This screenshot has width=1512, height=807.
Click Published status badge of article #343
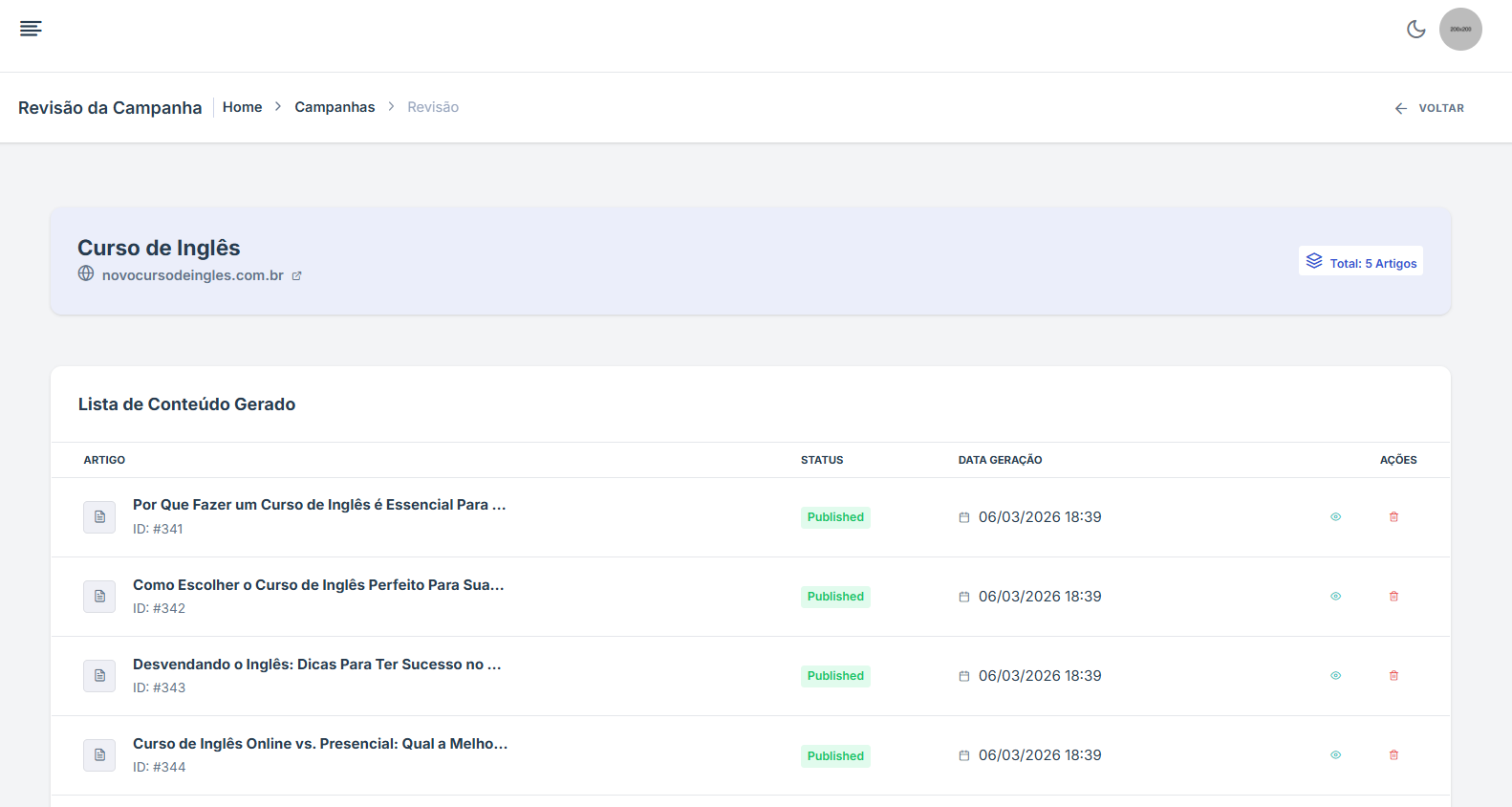click(835, 676)
